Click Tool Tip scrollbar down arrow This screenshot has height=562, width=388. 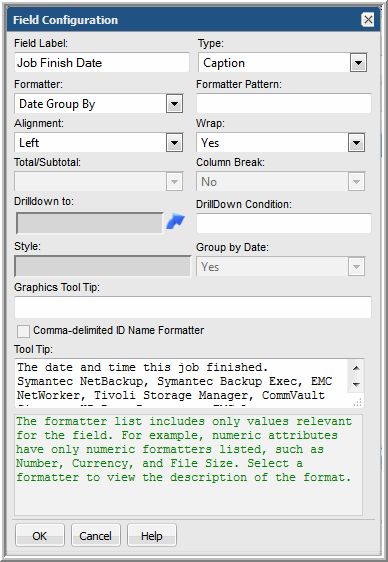[x=356, y=384]
